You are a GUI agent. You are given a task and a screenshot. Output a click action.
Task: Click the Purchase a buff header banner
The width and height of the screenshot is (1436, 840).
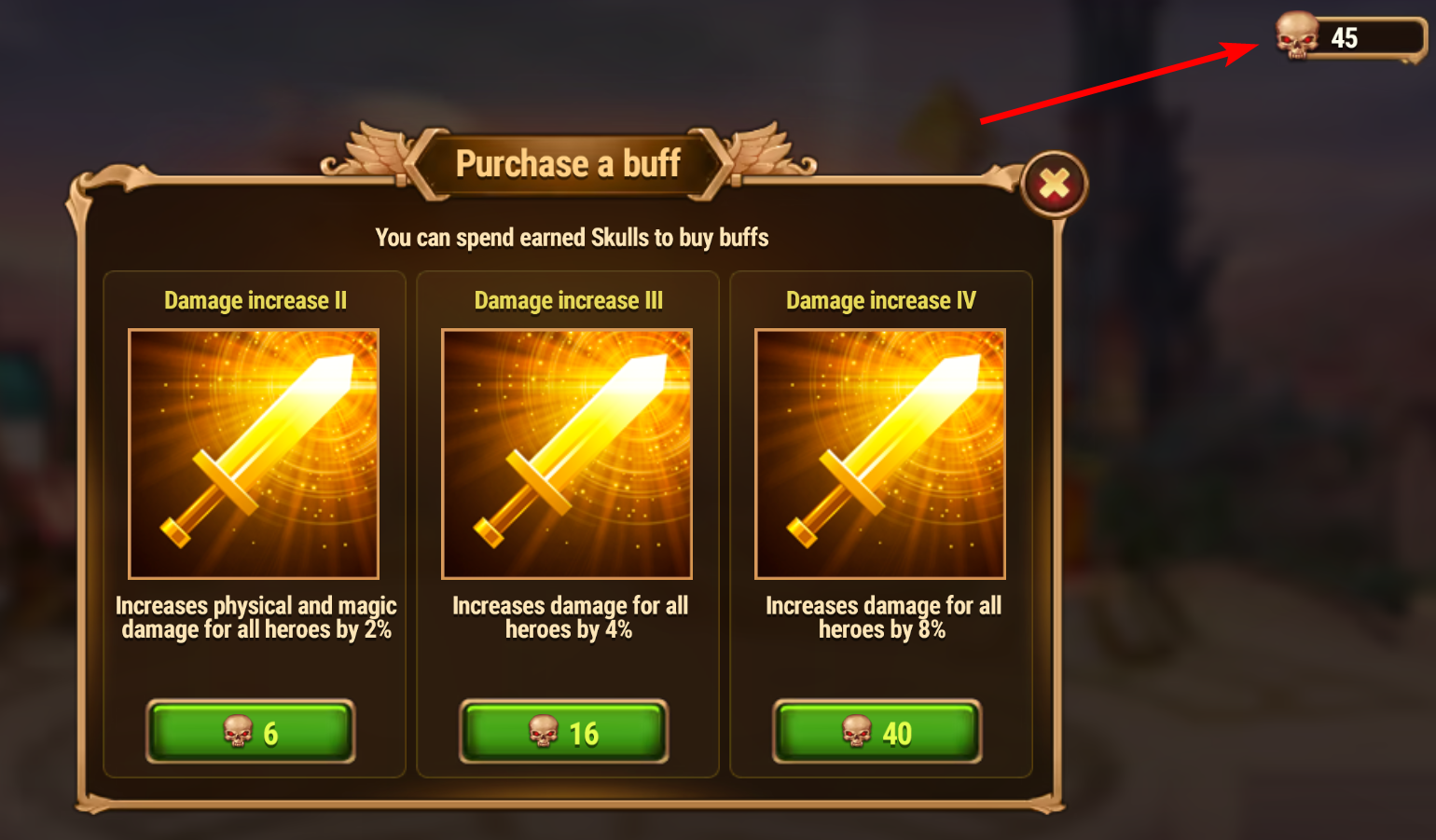(568, 164)
